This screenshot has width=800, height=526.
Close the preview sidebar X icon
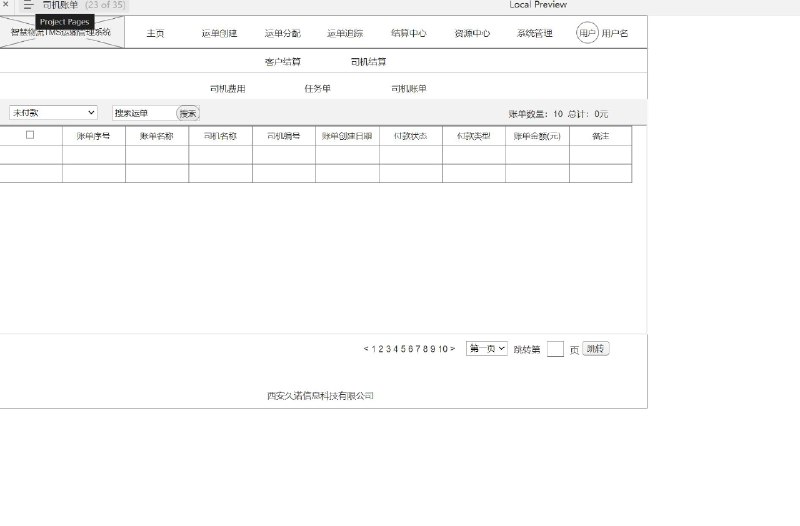(6, 4)
